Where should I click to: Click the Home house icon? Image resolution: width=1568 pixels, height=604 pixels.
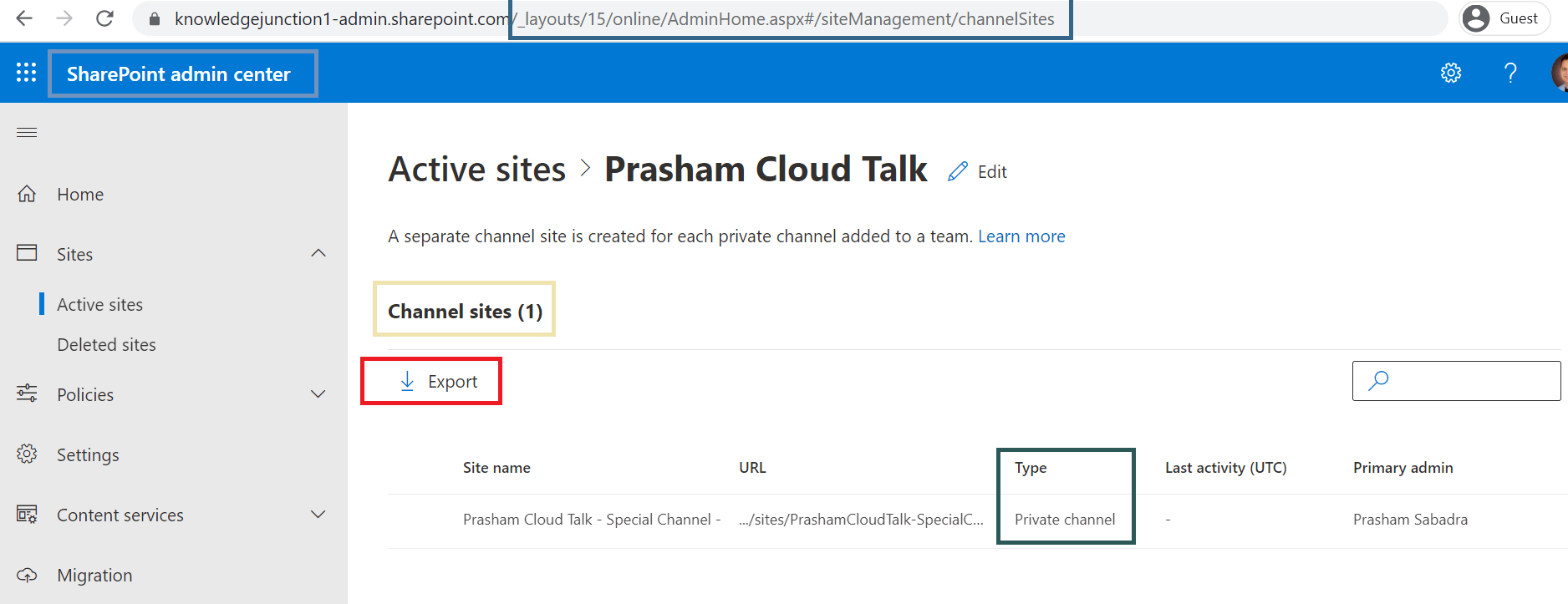[27, 194]
